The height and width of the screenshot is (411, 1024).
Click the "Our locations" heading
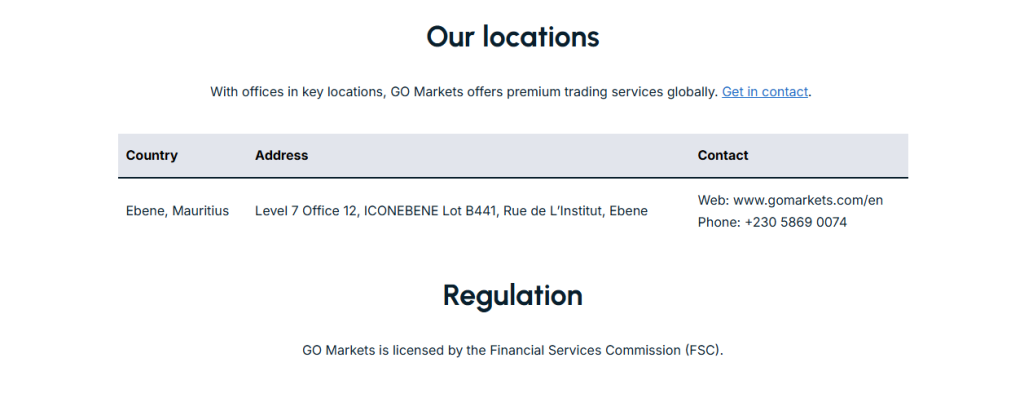512,37
